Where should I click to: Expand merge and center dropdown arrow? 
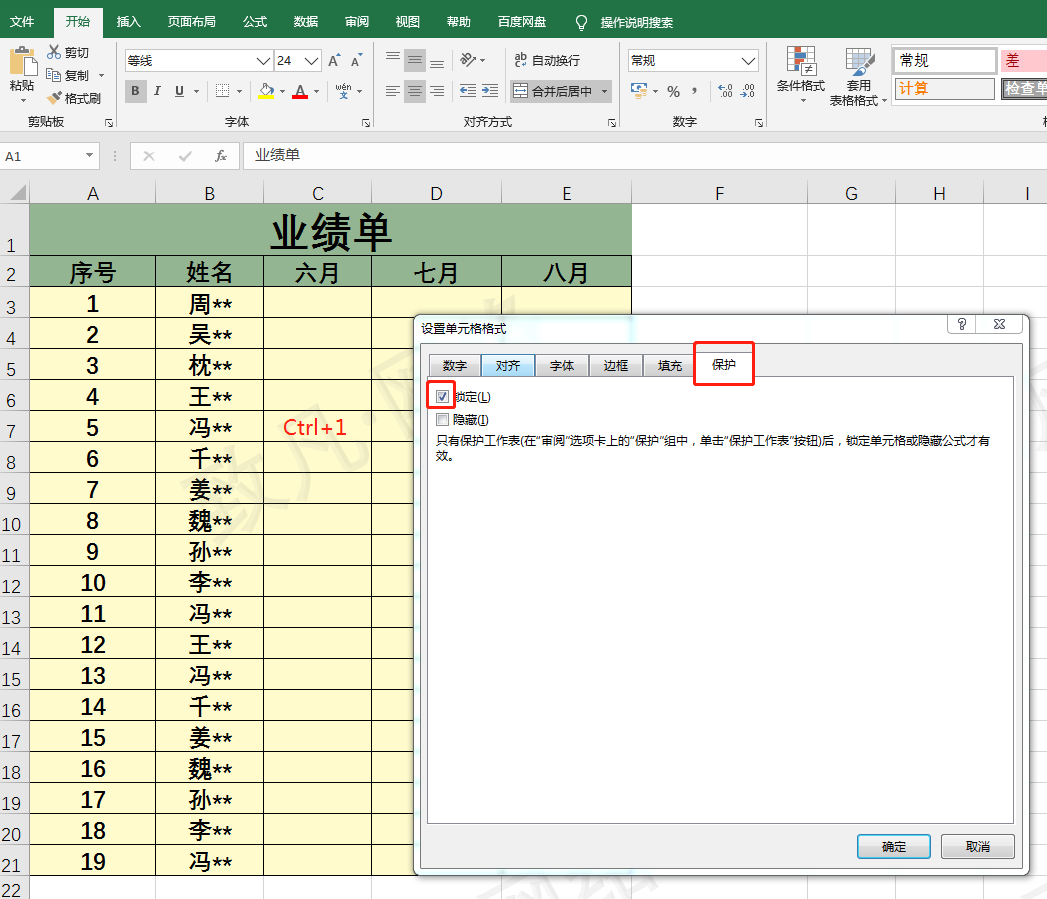click(604, 91)
